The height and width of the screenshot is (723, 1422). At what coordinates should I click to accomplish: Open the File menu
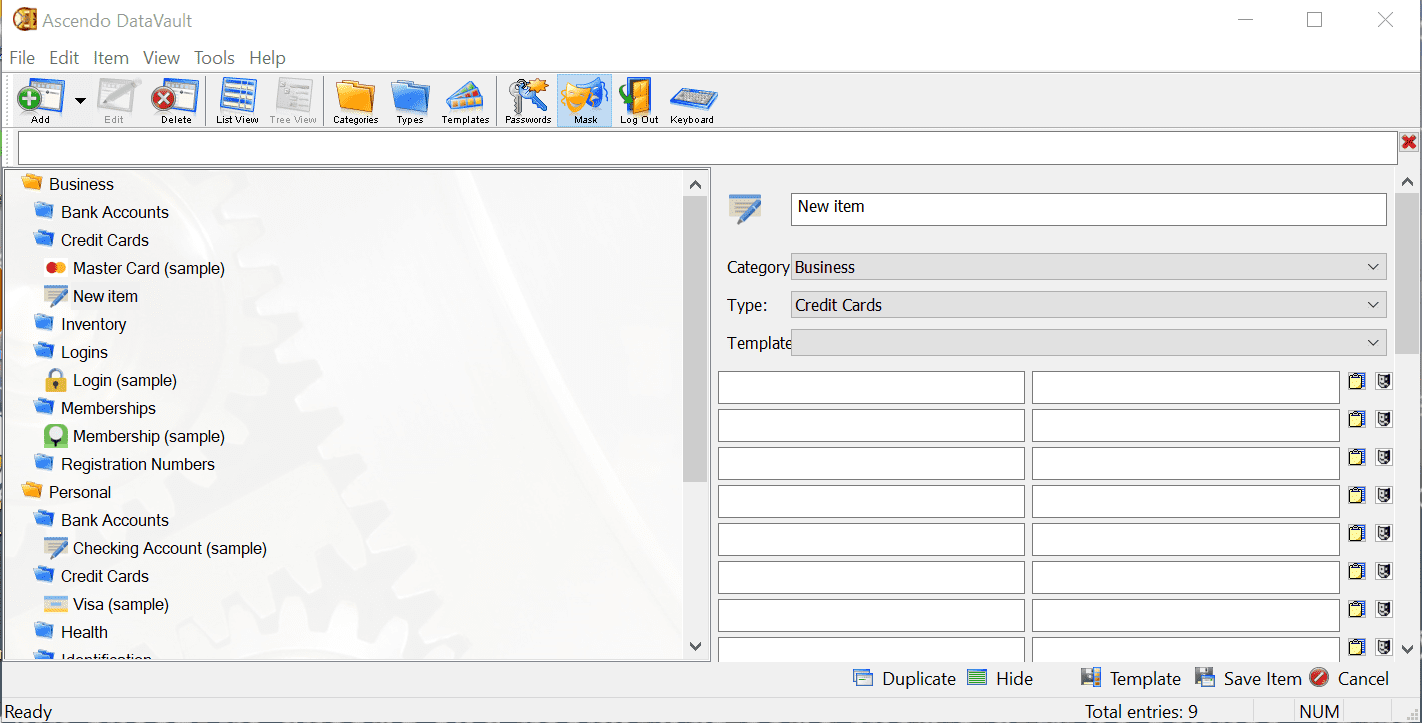click(22, 58)
